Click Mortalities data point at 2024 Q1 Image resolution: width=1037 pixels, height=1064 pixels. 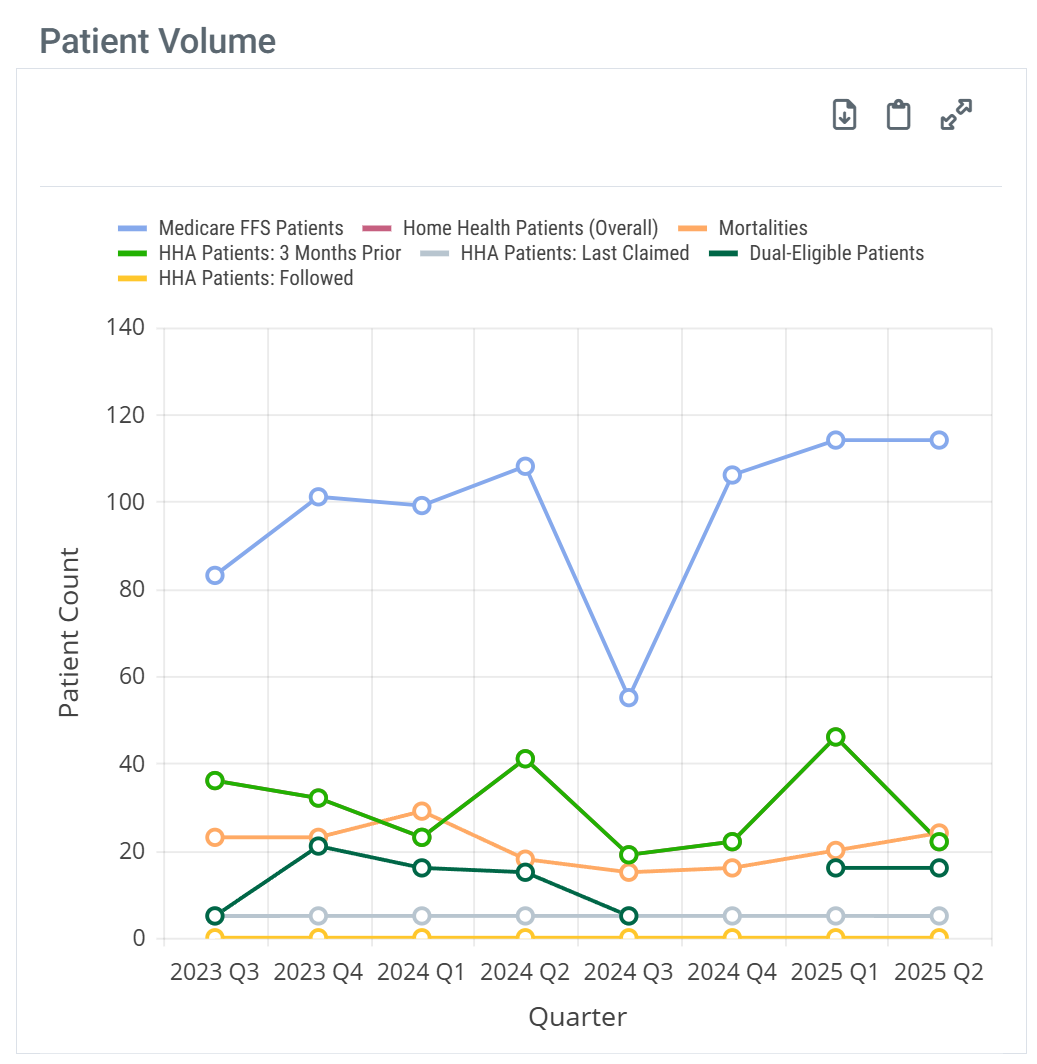[x=421, y=811]
